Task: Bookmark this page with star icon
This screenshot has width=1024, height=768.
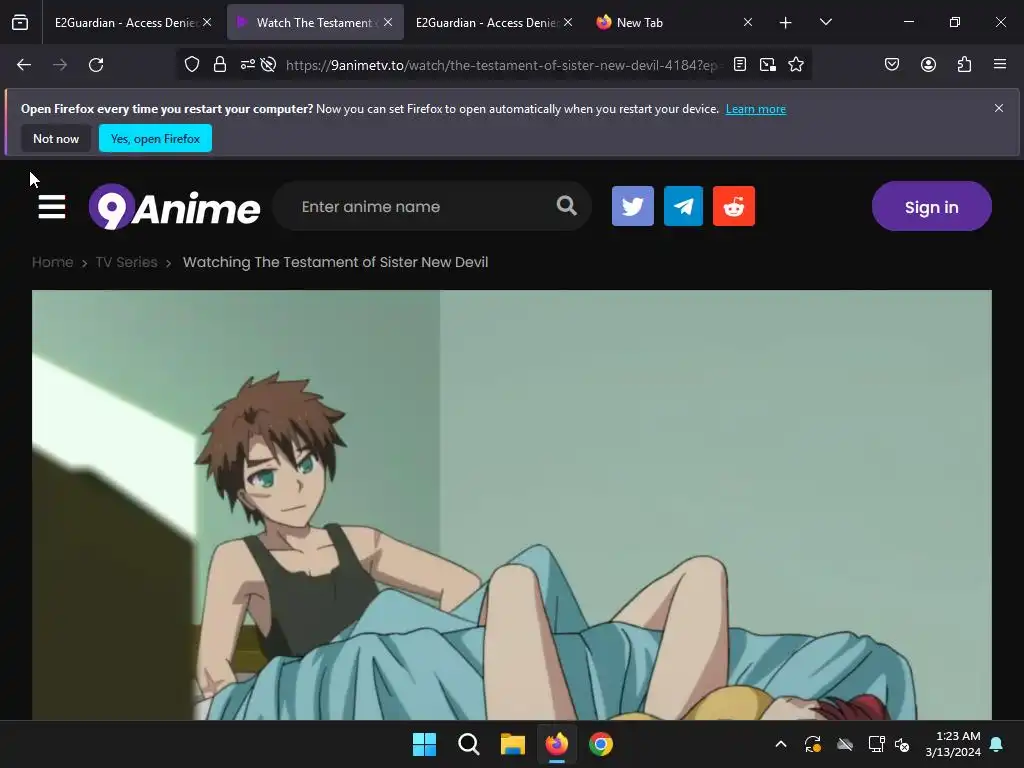Action: click(x=795, y=64)
